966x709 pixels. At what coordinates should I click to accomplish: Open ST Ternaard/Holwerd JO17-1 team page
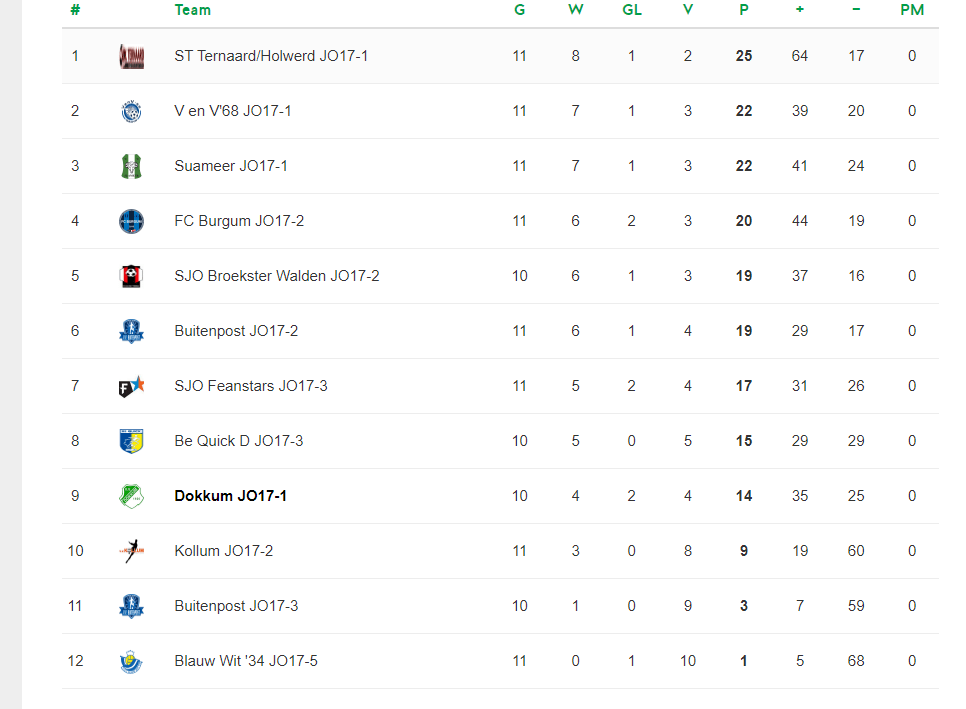[x=271, y=56]
